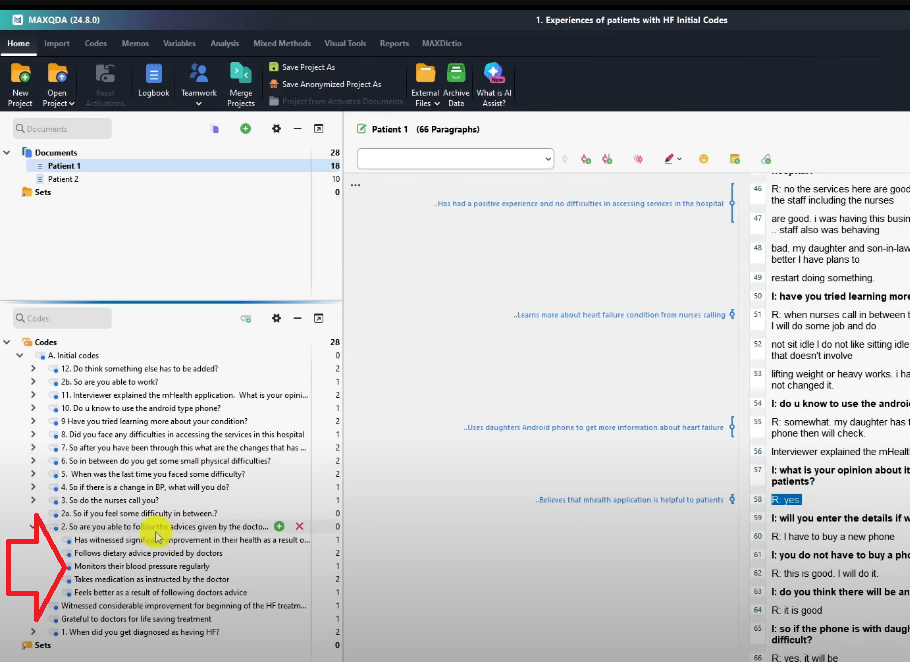The image size is (910, 662).
Task: Open the Teamwork menu
Action: [198, 85]
